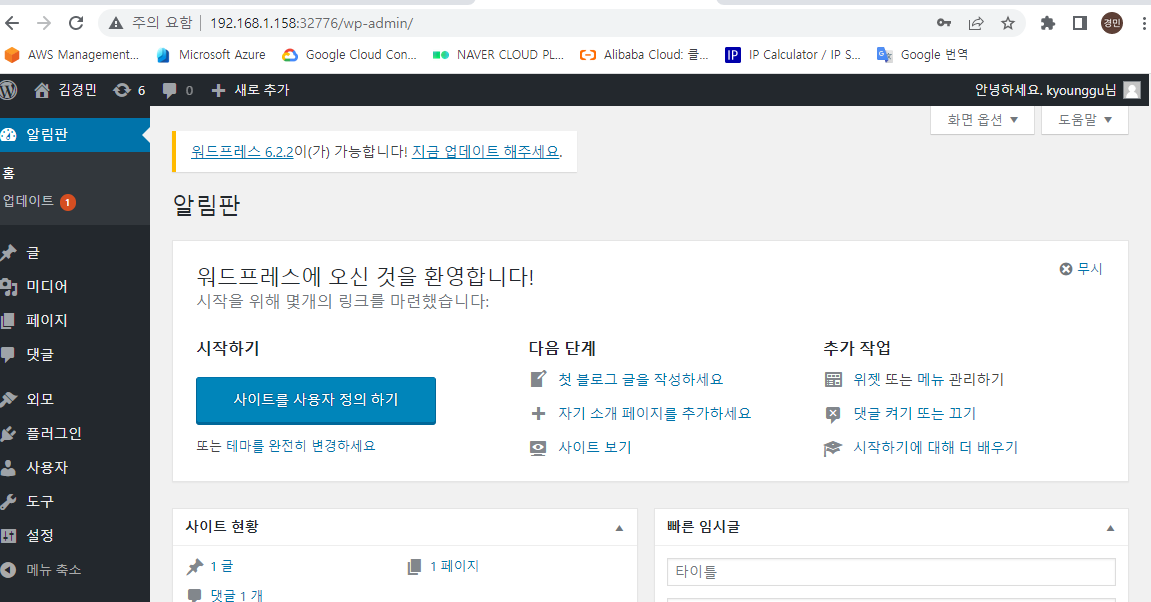Open site home 김경민 in admin bar
Image resolution: width=1151 pixels, height=602 pixels.
pos(65,90)
